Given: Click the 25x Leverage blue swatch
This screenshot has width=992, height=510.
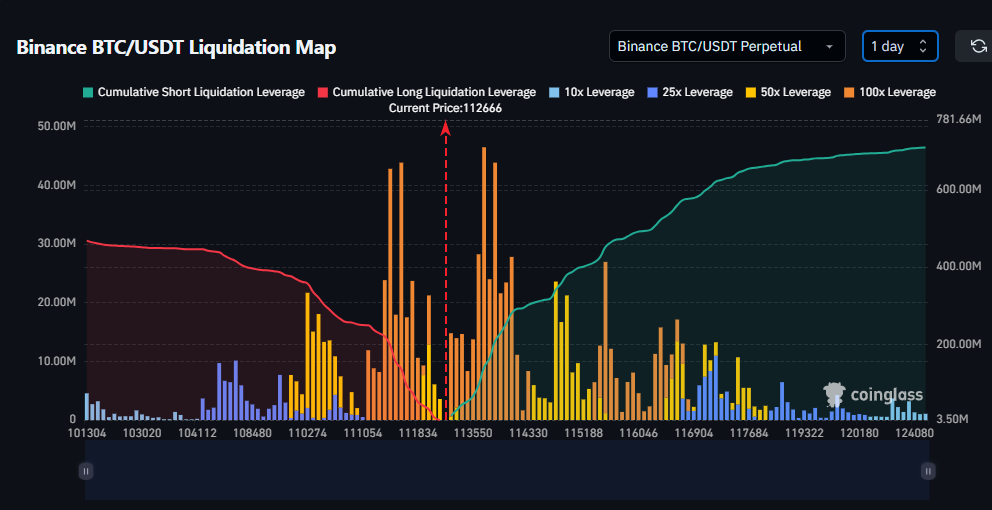Looking at the screenshot, I should [652, 92].
